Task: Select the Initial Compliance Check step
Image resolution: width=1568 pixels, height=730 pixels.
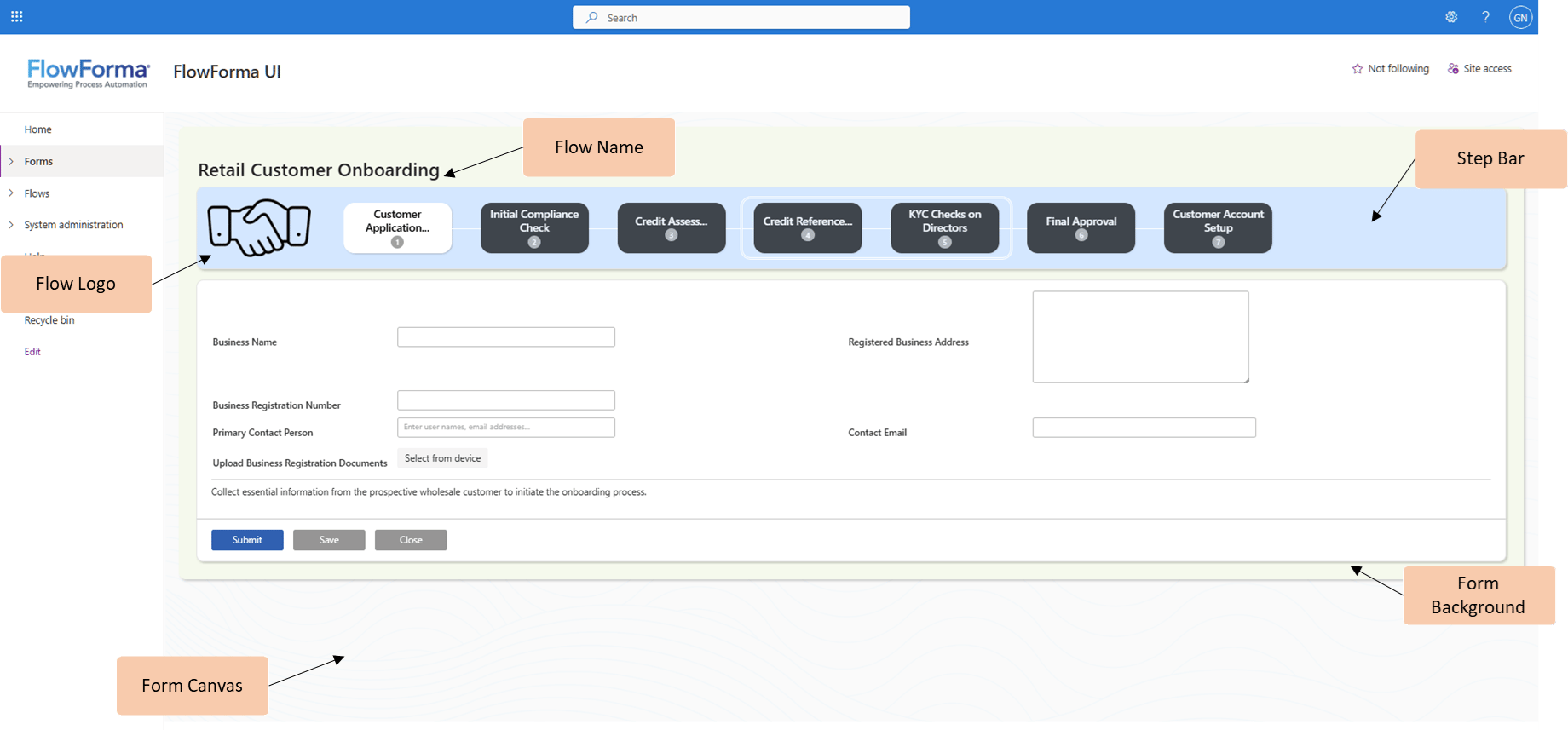Action: point(534,228)
